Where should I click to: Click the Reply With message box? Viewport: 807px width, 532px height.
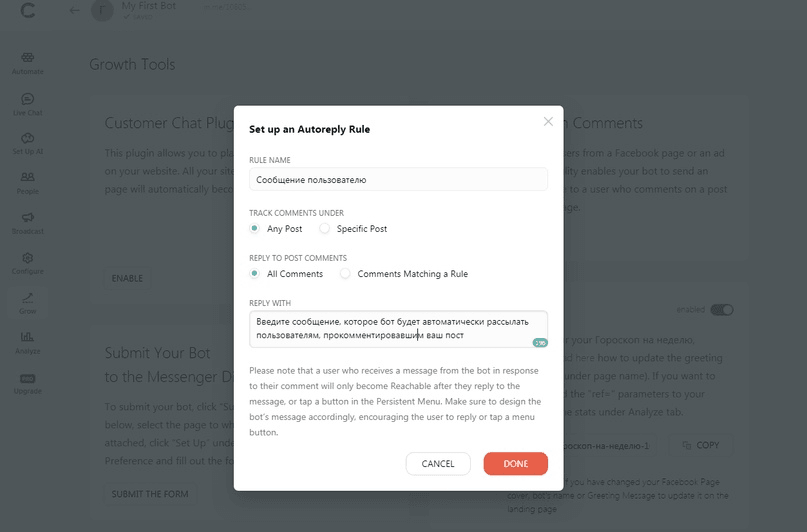point(398,329)
